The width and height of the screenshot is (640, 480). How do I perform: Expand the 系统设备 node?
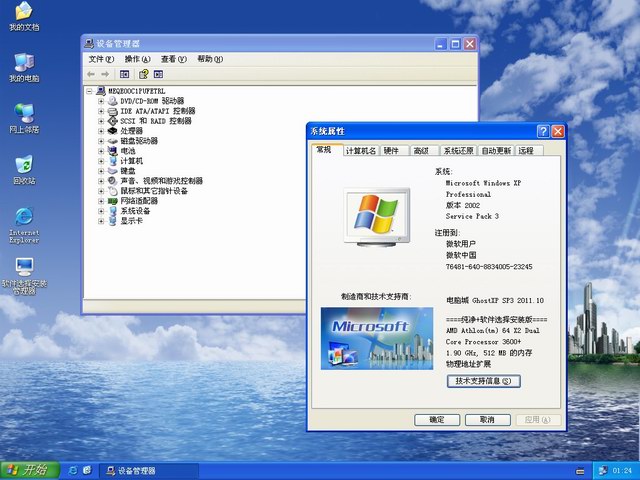click(x=101, y=211)
